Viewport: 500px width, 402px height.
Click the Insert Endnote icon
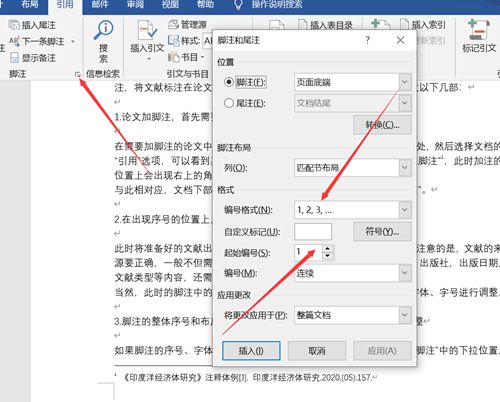tap(14, 25)
